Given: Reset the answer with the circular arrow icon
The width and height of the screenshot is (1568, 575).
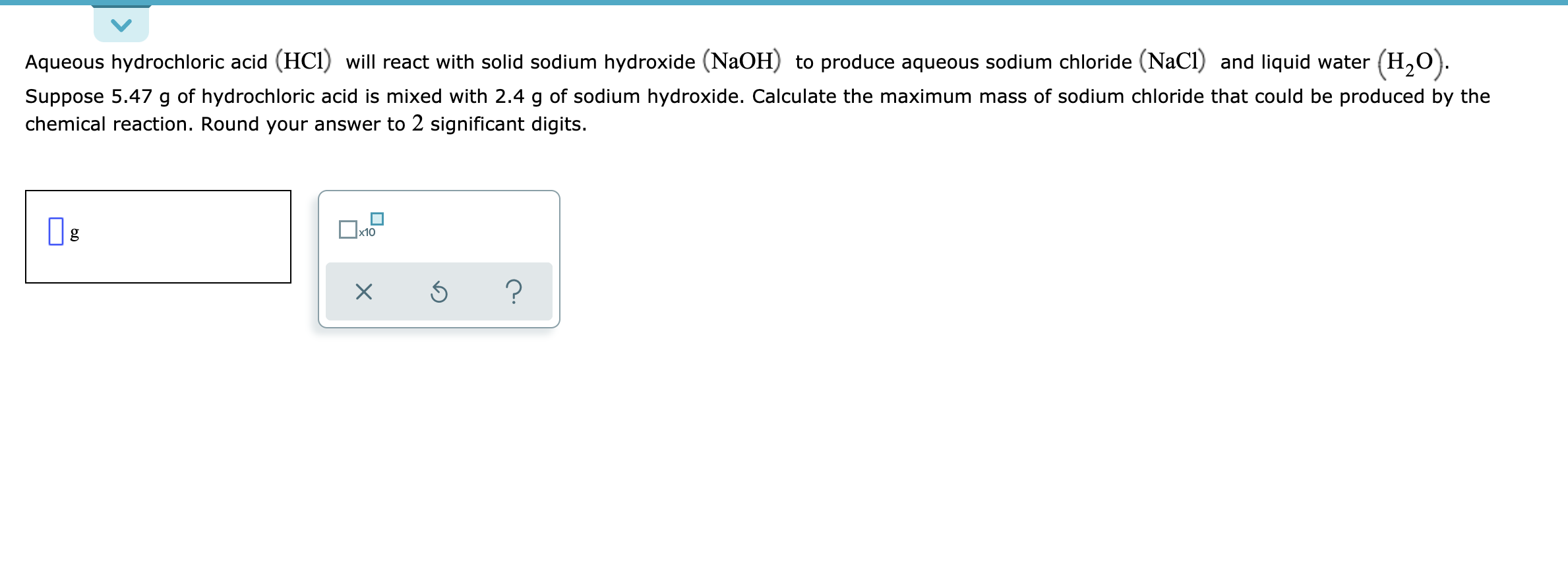Looking at the screenshot, I should pos(439,292).
